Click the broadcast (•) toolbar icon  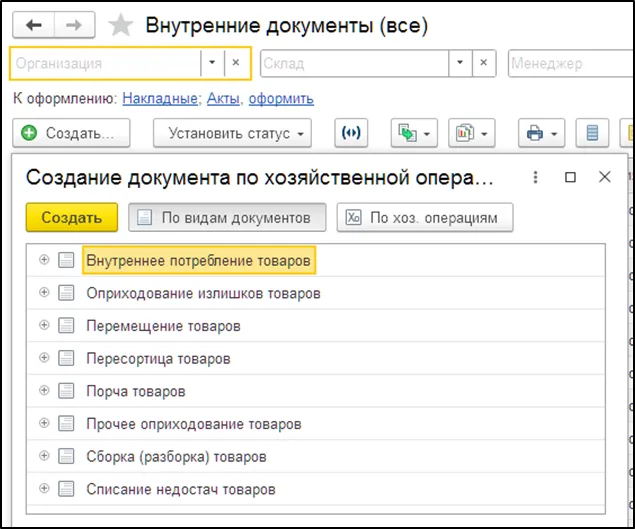click(x=351, y=133)
